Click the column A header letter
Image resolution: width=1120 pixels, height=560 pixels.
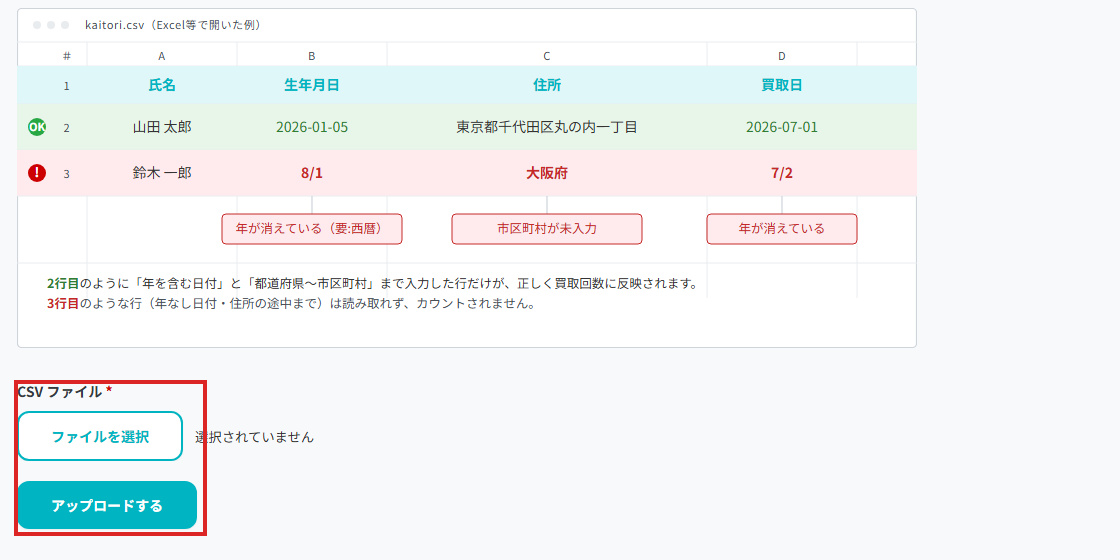point(162,55)
